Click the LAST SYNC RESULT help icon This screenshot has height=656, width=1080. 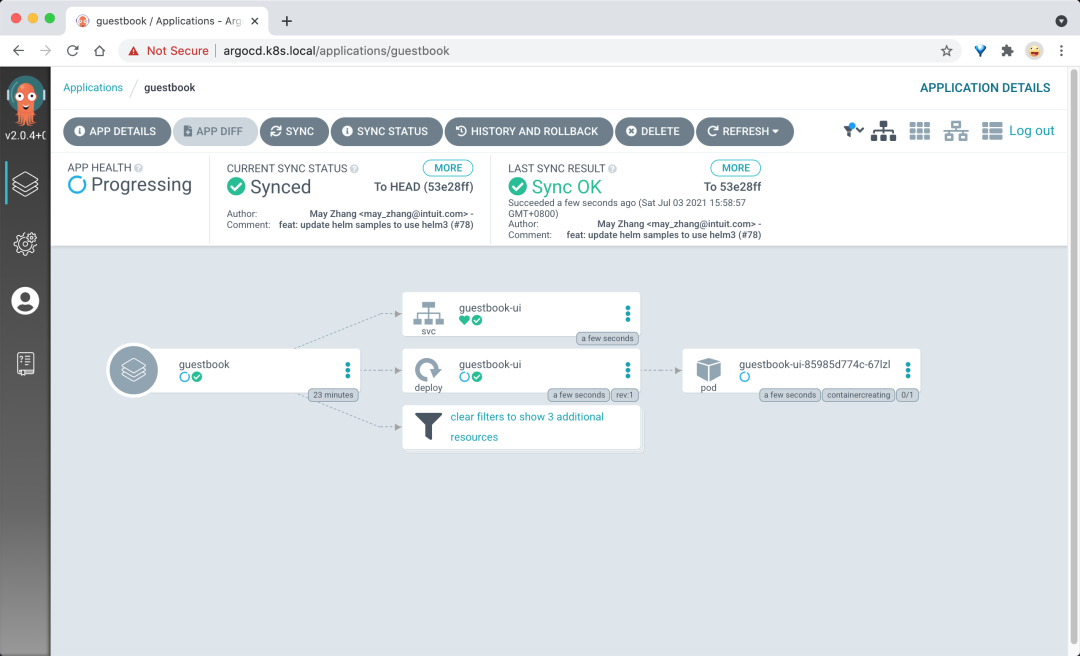point(612,168)
